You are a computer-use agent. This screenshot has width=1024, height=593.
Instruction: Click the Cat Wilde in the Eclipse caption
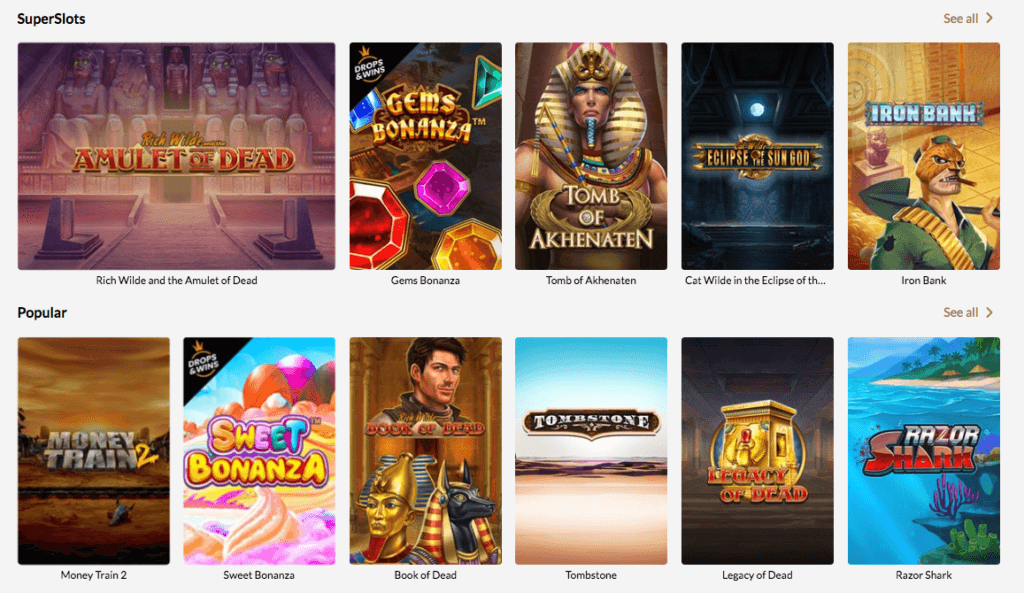[755, 280]
